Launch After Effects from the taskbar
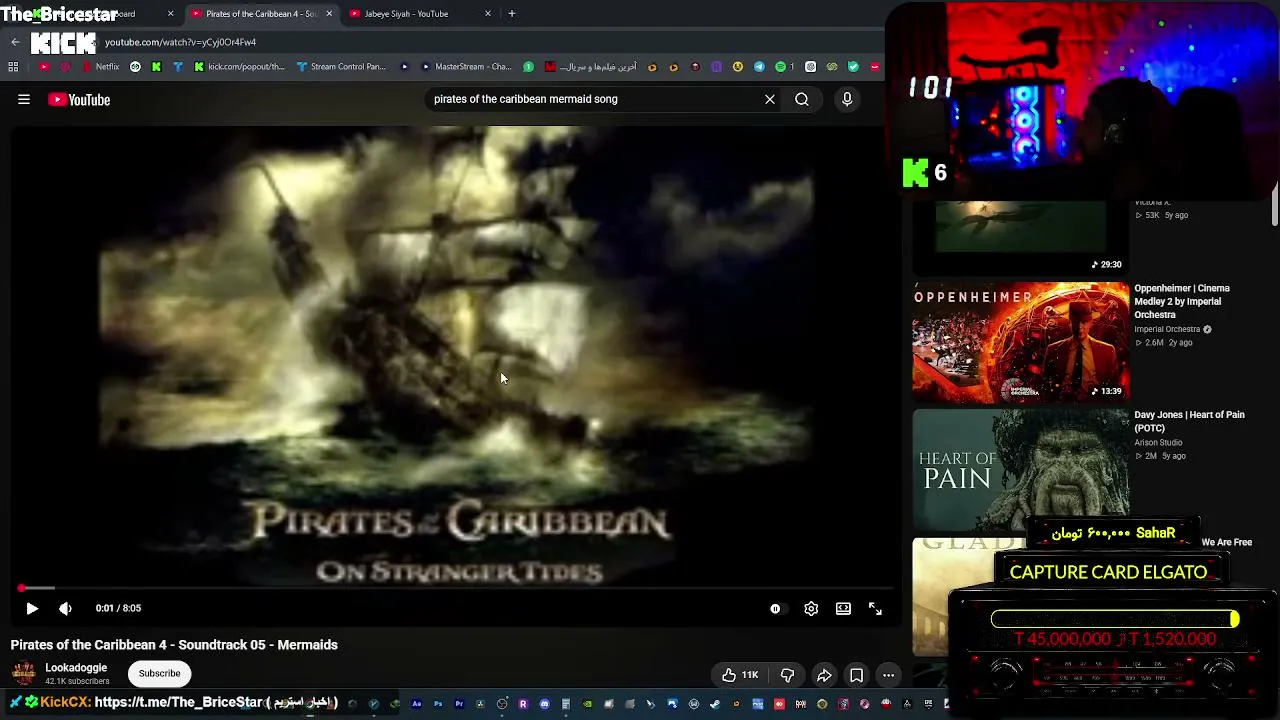This screenshot has height=720, width=1280. (417, 704)
